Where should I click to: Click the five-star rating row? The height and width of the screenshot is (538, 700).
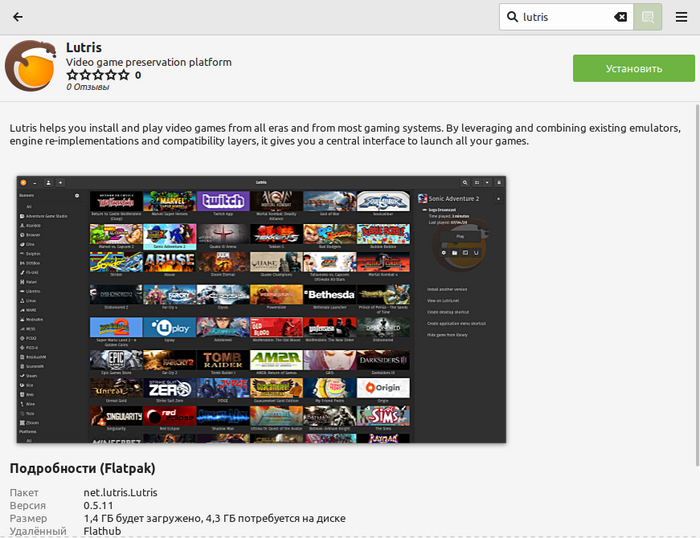[98, 75]
